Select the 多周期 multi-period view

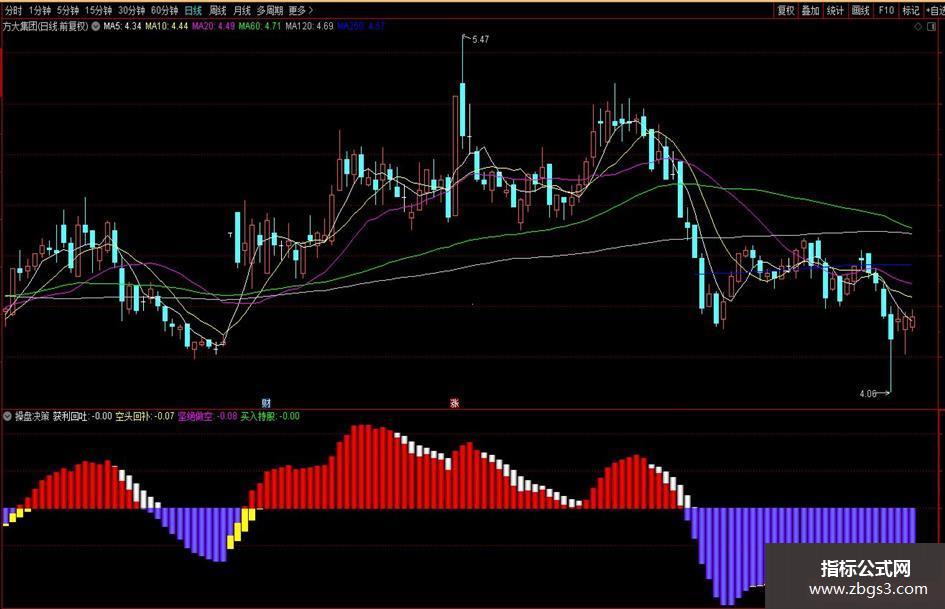click(269, 10)
